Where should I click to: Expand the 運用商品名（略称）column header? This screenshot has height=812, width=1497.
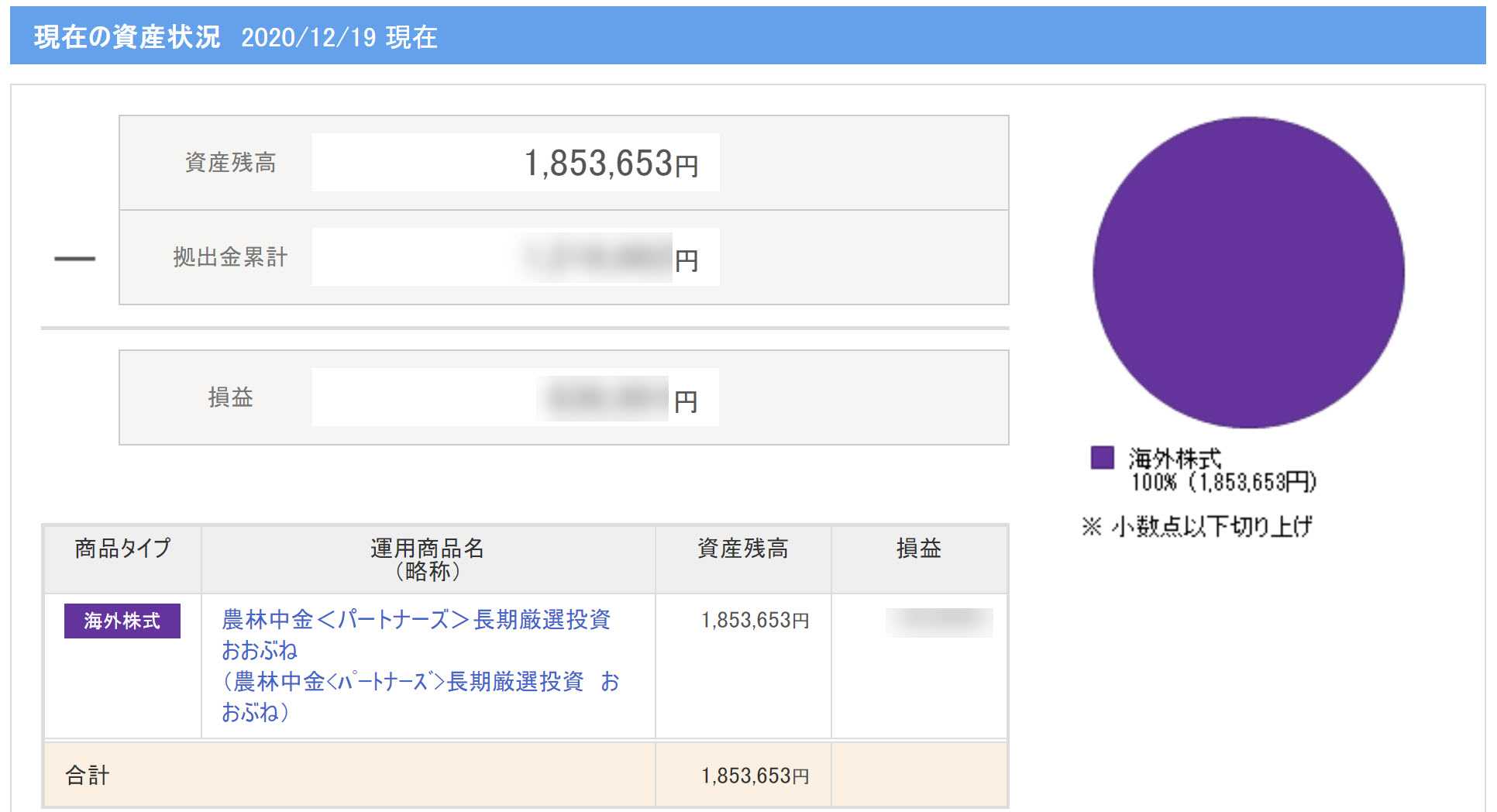427,559
